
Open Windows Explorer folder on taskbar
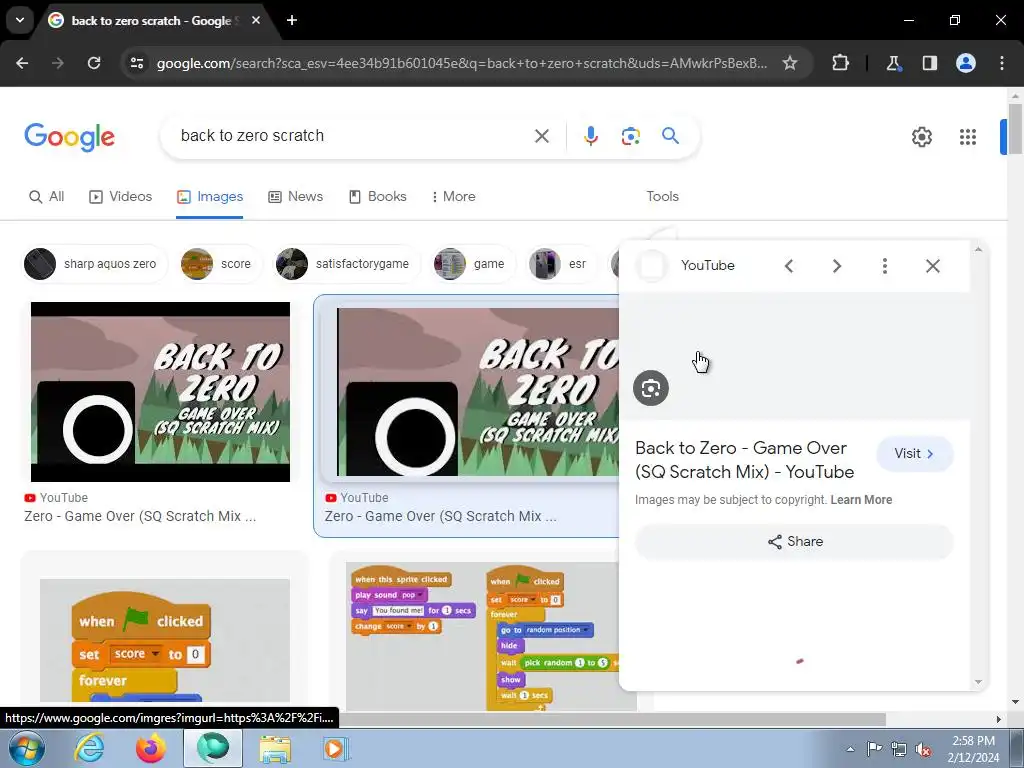tap(275, 748)
